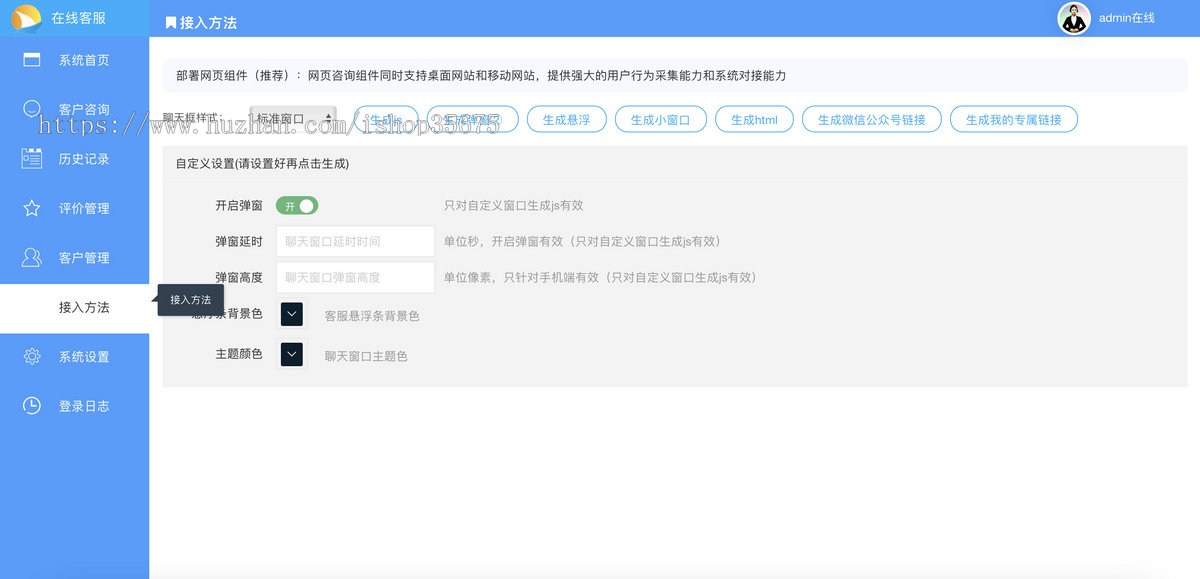Select the 接入方法 sidebar item
The height and width of the screenshot is (579, 1200).
coord(74,308)
